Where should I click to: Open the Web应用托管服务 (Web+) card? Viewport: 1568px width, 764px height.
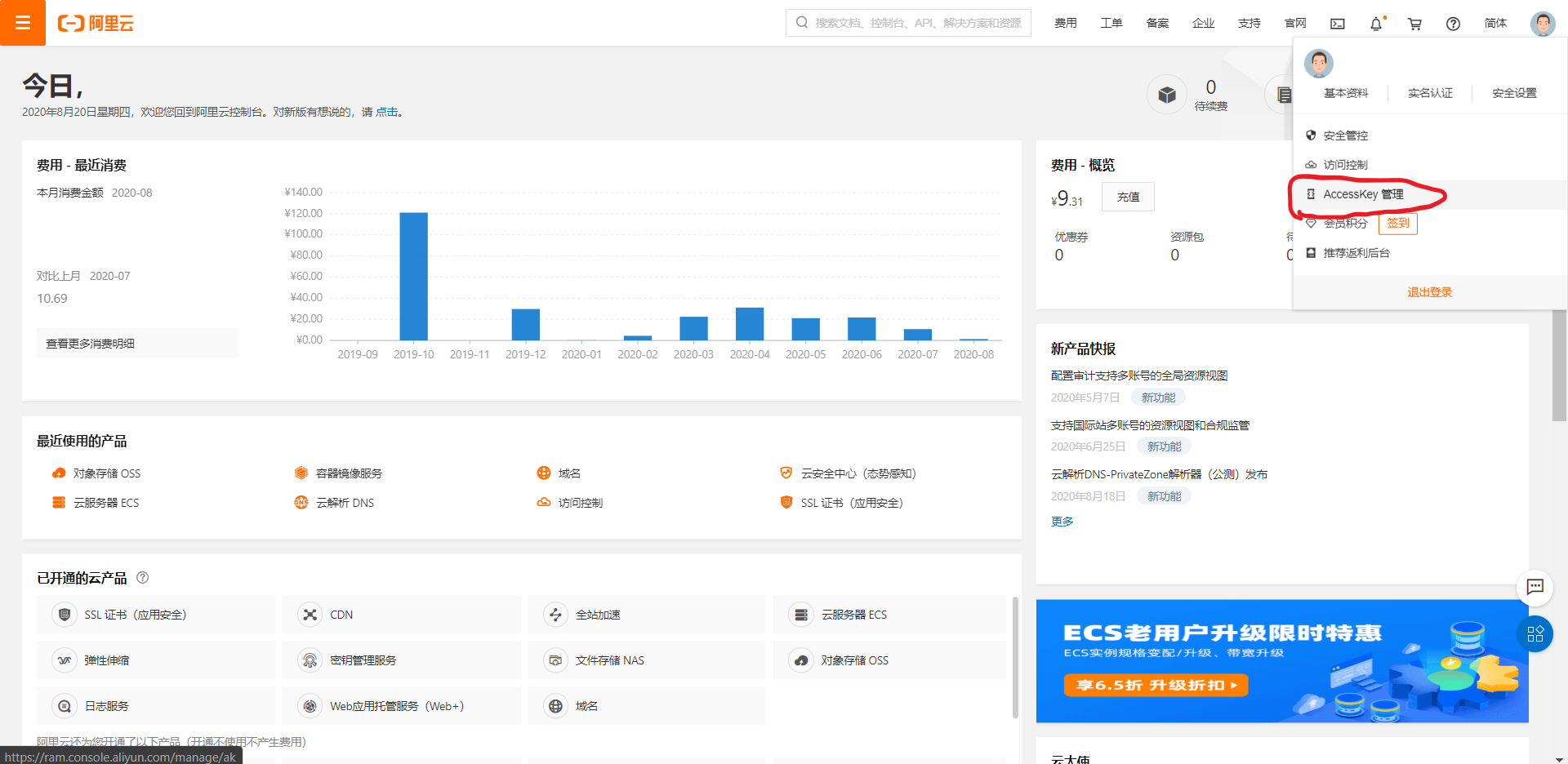[401, 706]
